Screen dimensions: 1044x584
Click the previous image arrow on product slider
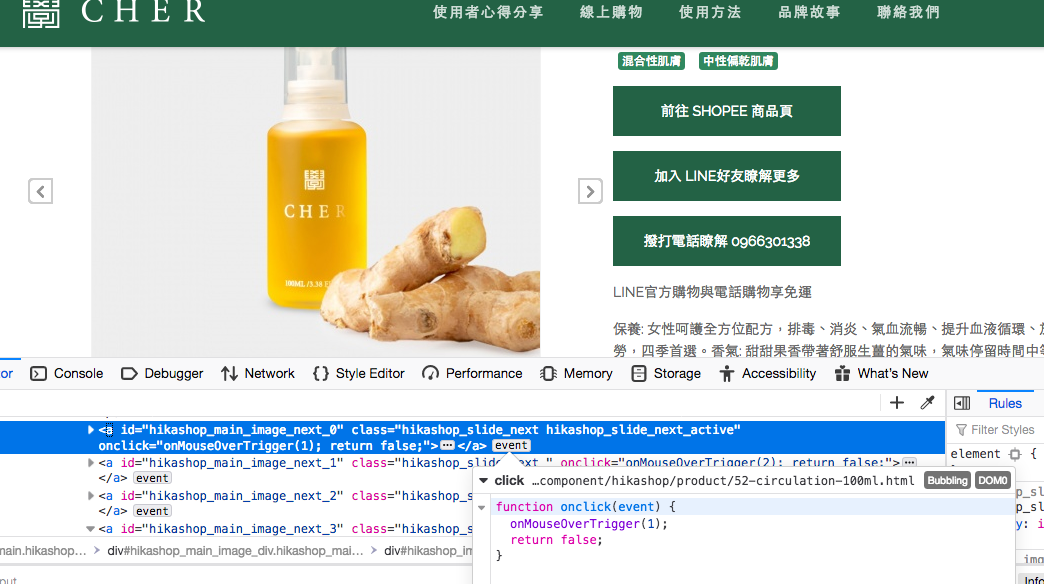[41, 191]
